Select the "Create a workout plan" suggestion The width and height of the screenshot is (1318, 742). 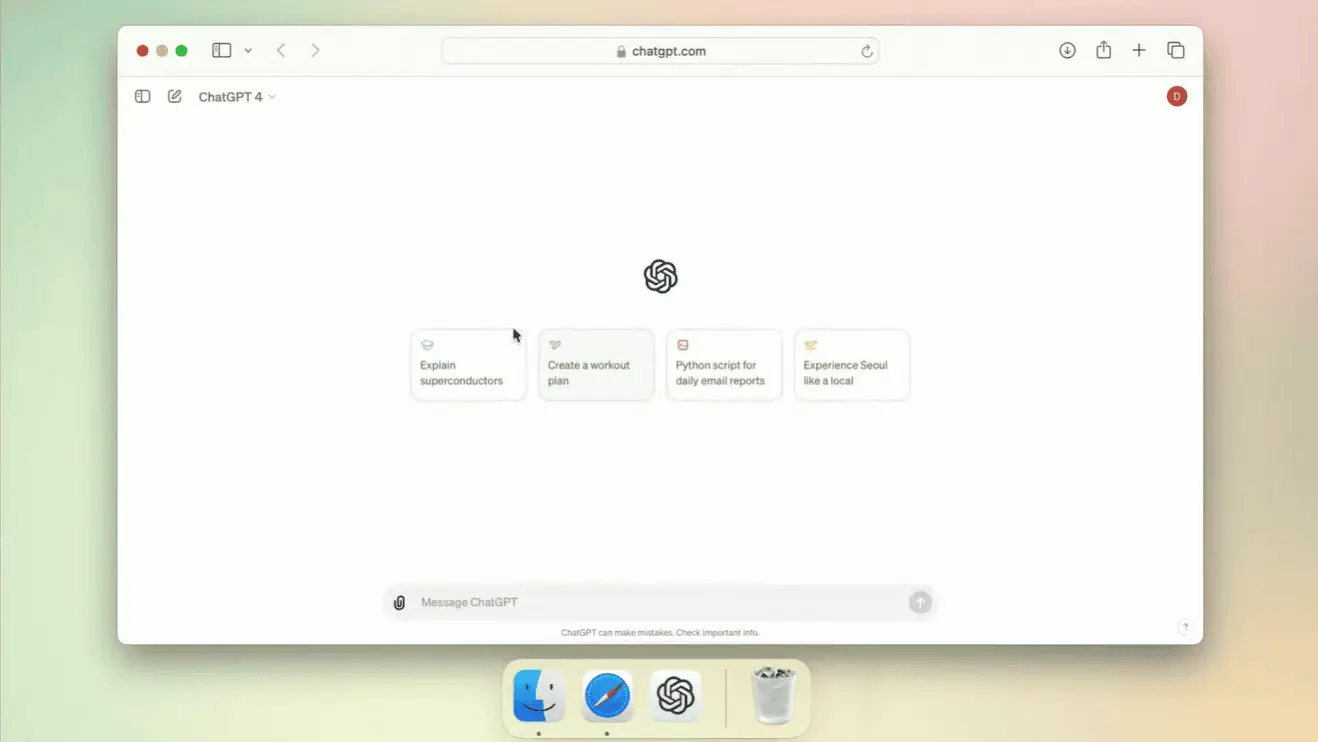595,364
